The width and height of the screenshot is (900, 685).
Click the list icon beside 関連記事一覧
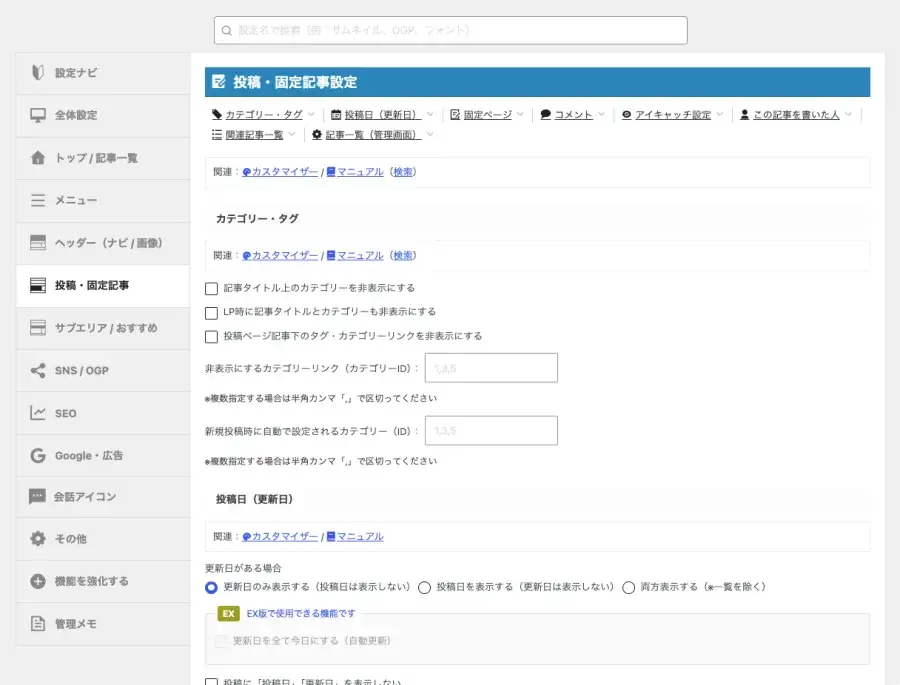(x=217, y=134)
